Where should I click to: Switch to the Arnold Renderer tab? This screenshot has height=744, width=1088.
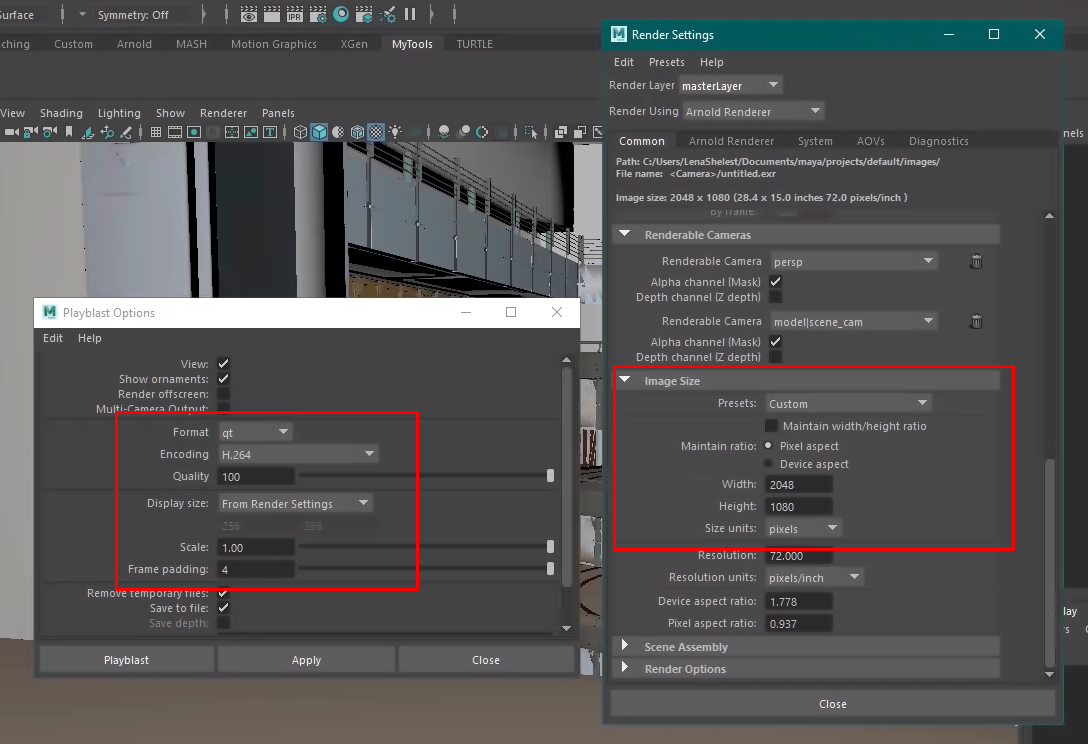[x=731, y=141]
